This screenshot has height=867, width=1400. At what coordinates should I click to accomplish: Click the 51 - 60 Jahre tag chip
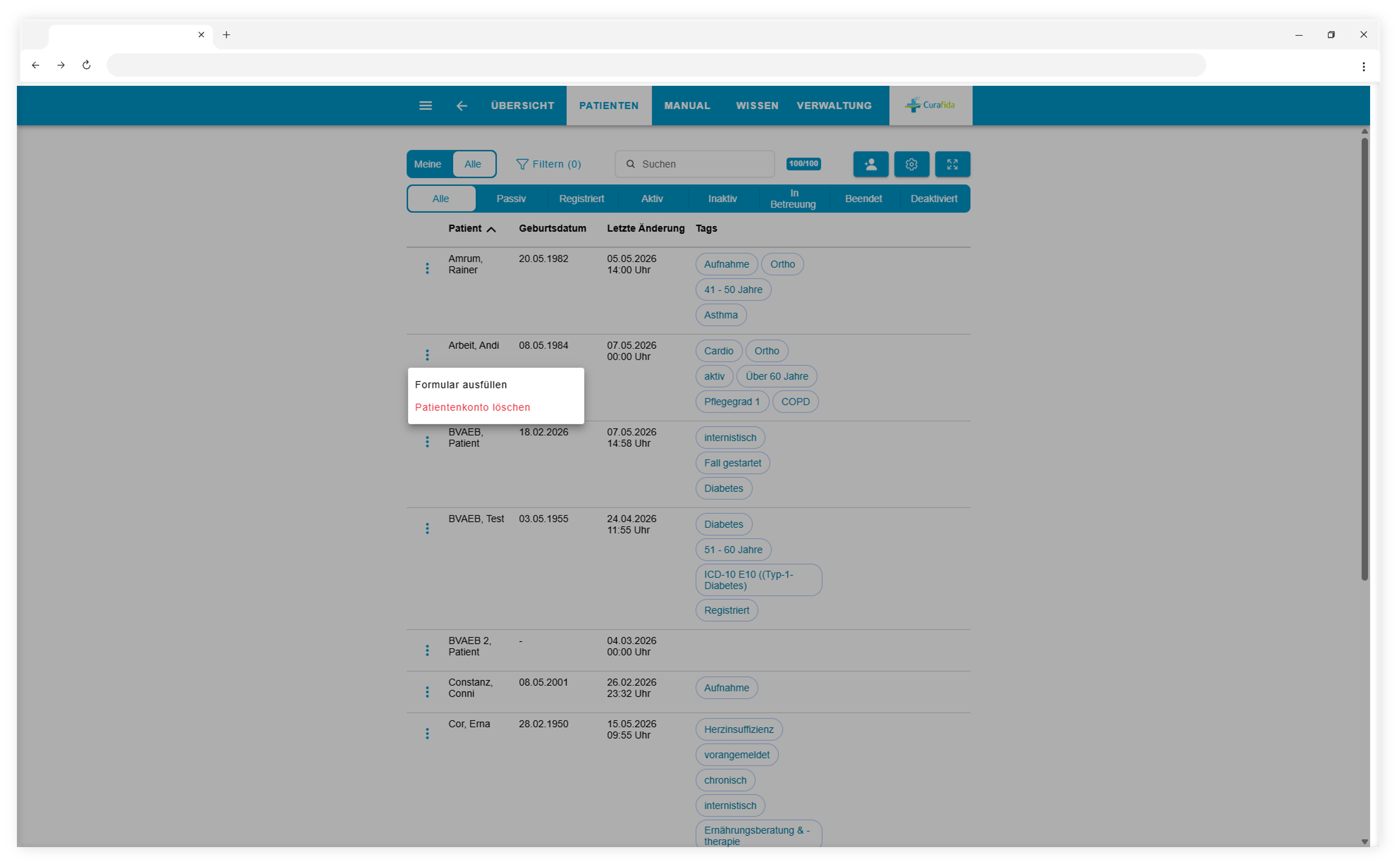pos(733,549)
